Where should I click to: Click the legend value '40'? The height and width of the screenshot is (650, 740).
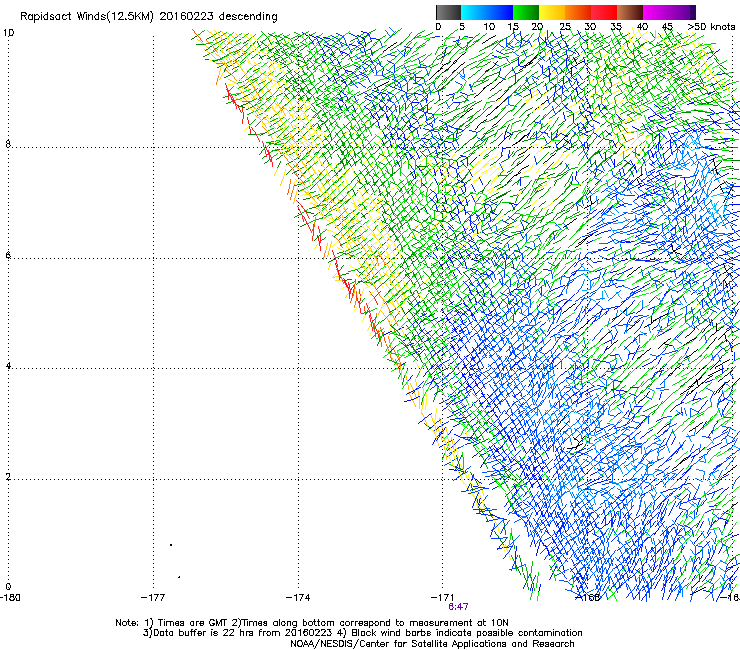(642, 26)
